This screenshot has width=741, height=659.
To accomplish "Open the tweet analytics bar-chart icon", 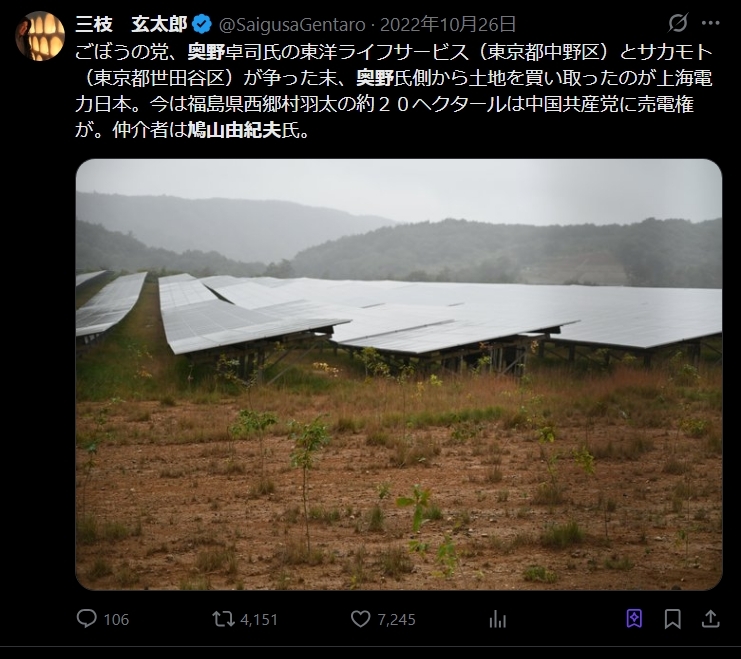I will pyautogui.click(x=497, y=619).
